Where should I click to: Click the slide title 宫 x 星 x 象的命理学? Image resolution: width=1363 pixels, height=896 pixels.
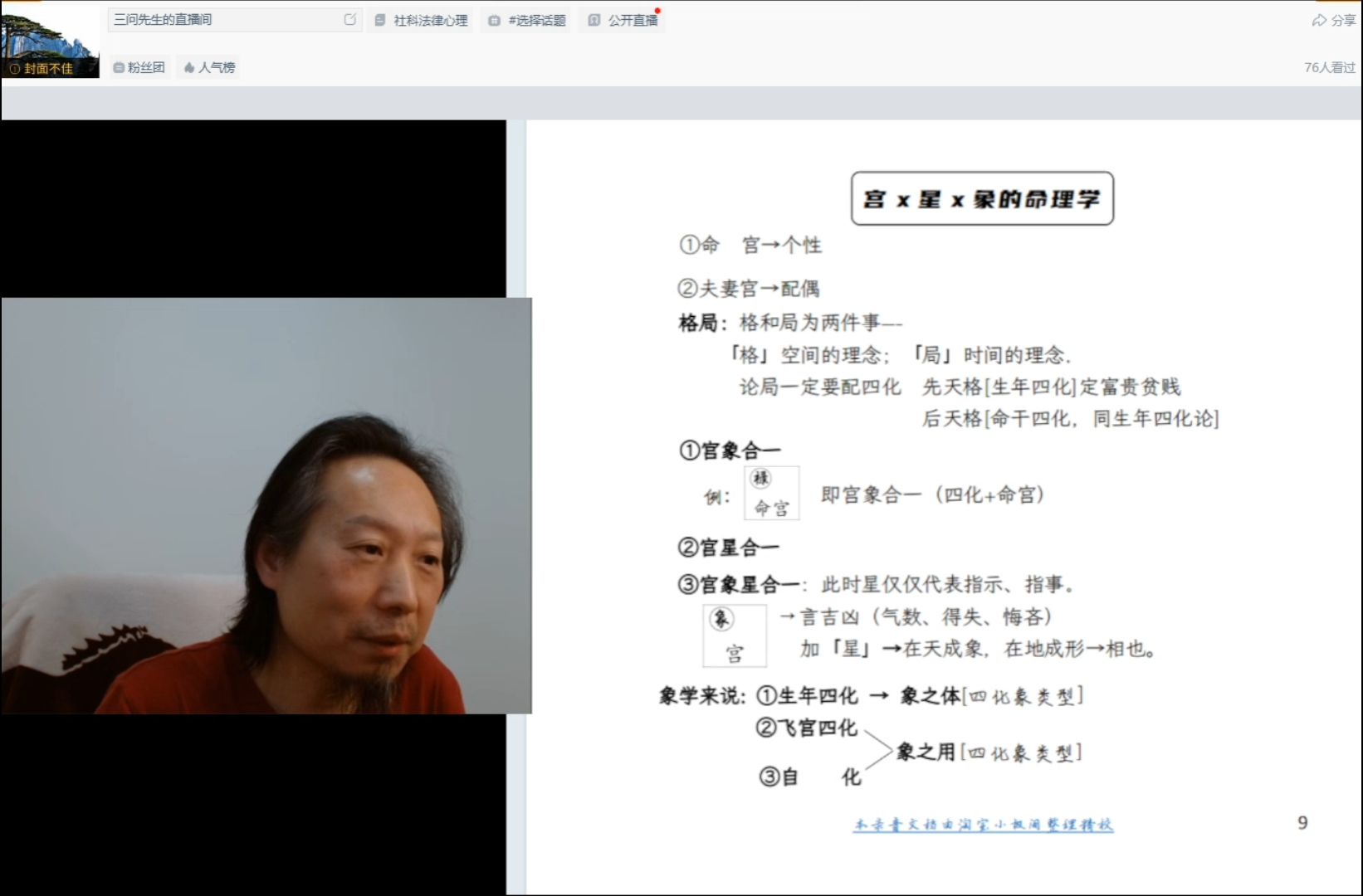982,198
